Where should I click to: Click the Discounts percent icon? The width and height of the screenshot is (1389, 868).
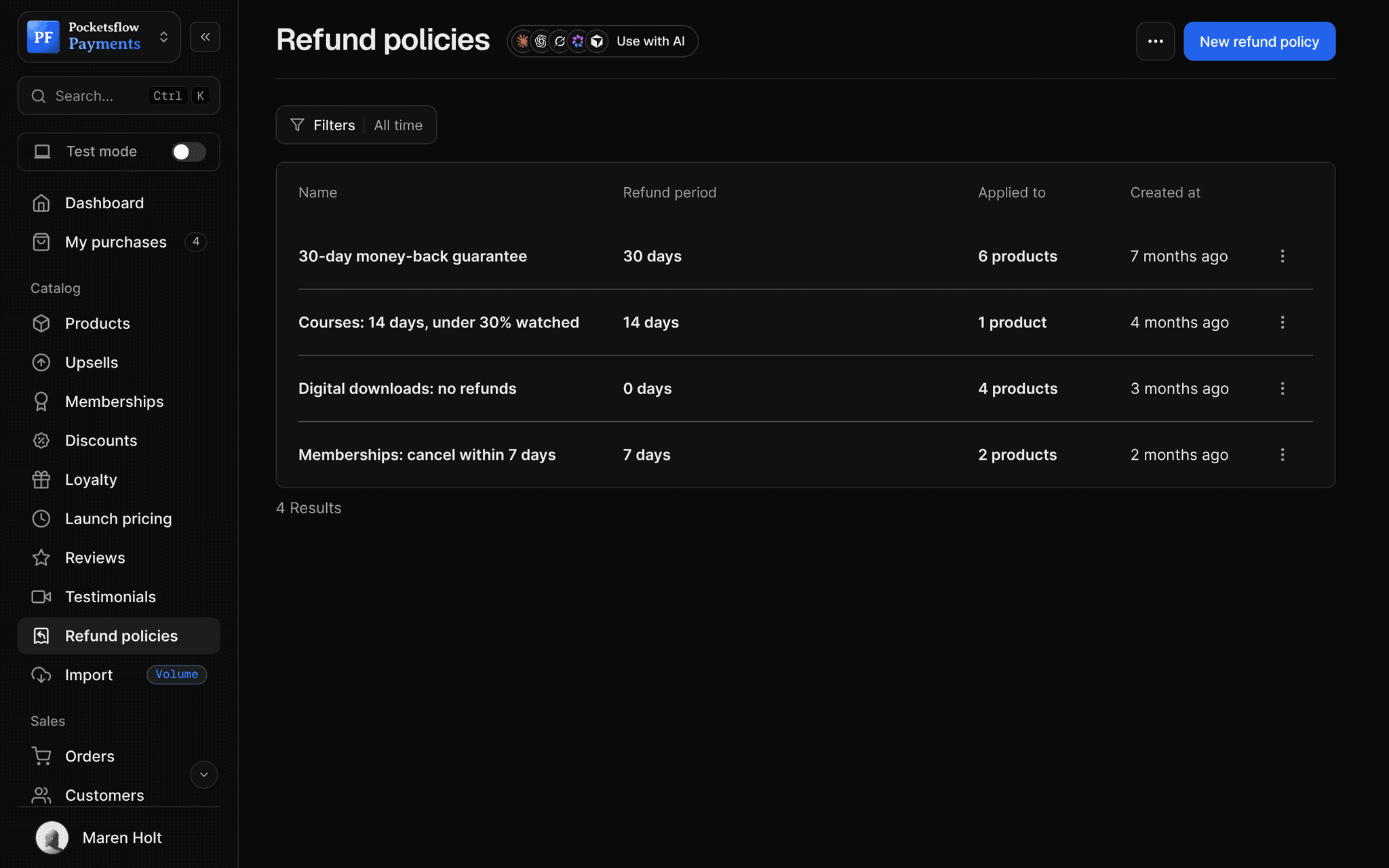click(x=41, y=441)
